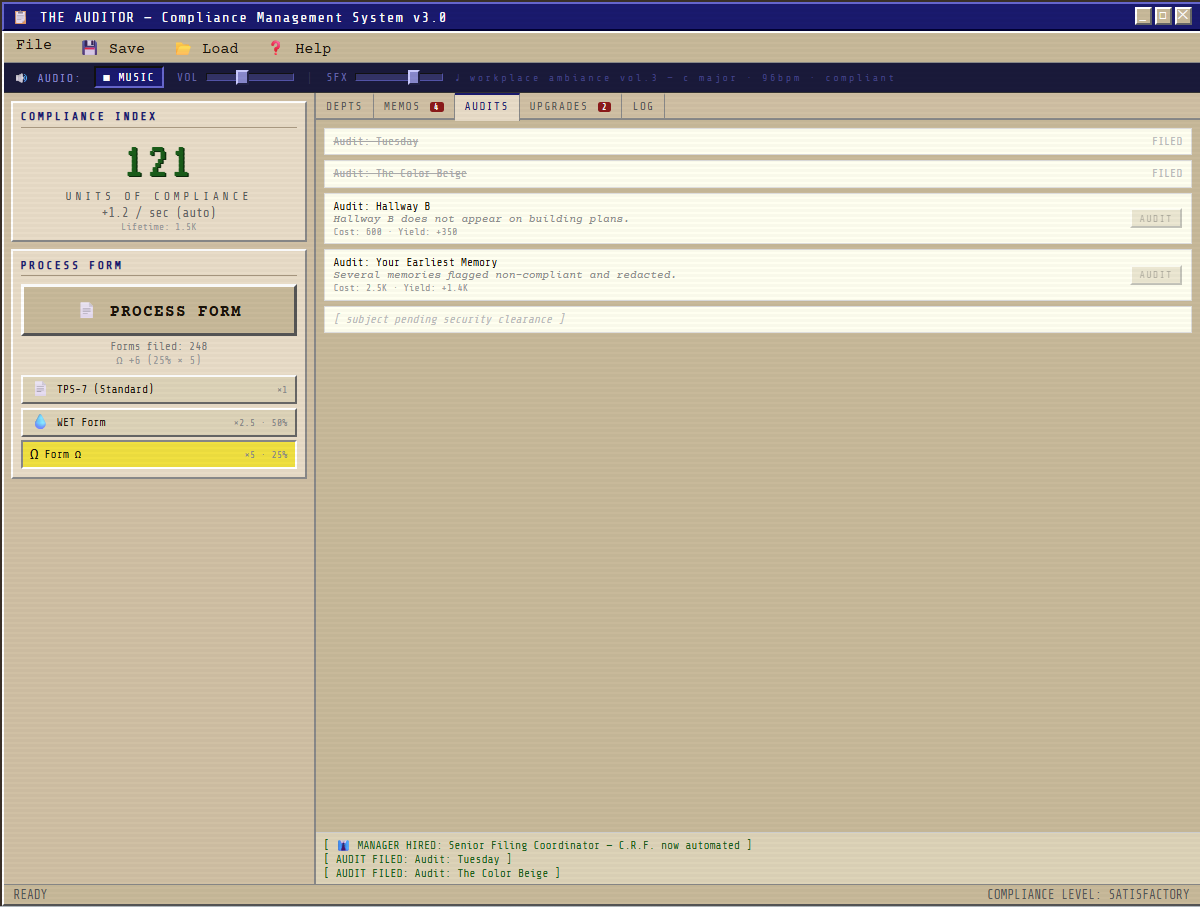This screenshot has width=1200, height=907.
Task: Switch to the DEPTS tab
Action: click(x=345, y=107)
